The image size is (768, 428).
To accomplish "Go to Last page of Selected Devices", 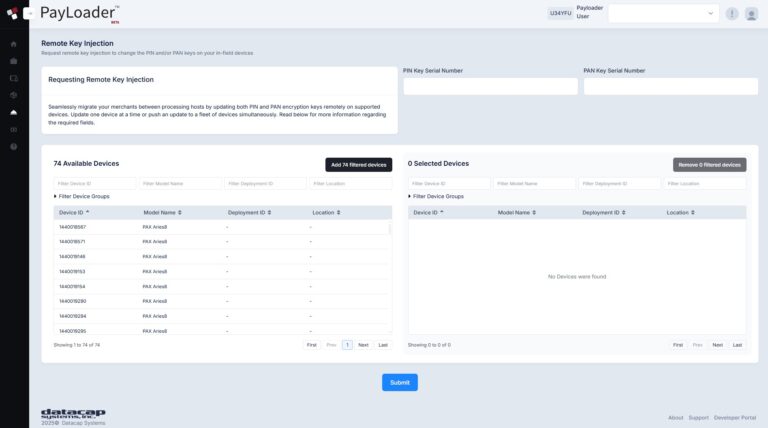I will pyautogui.click(x=737, y=345).
